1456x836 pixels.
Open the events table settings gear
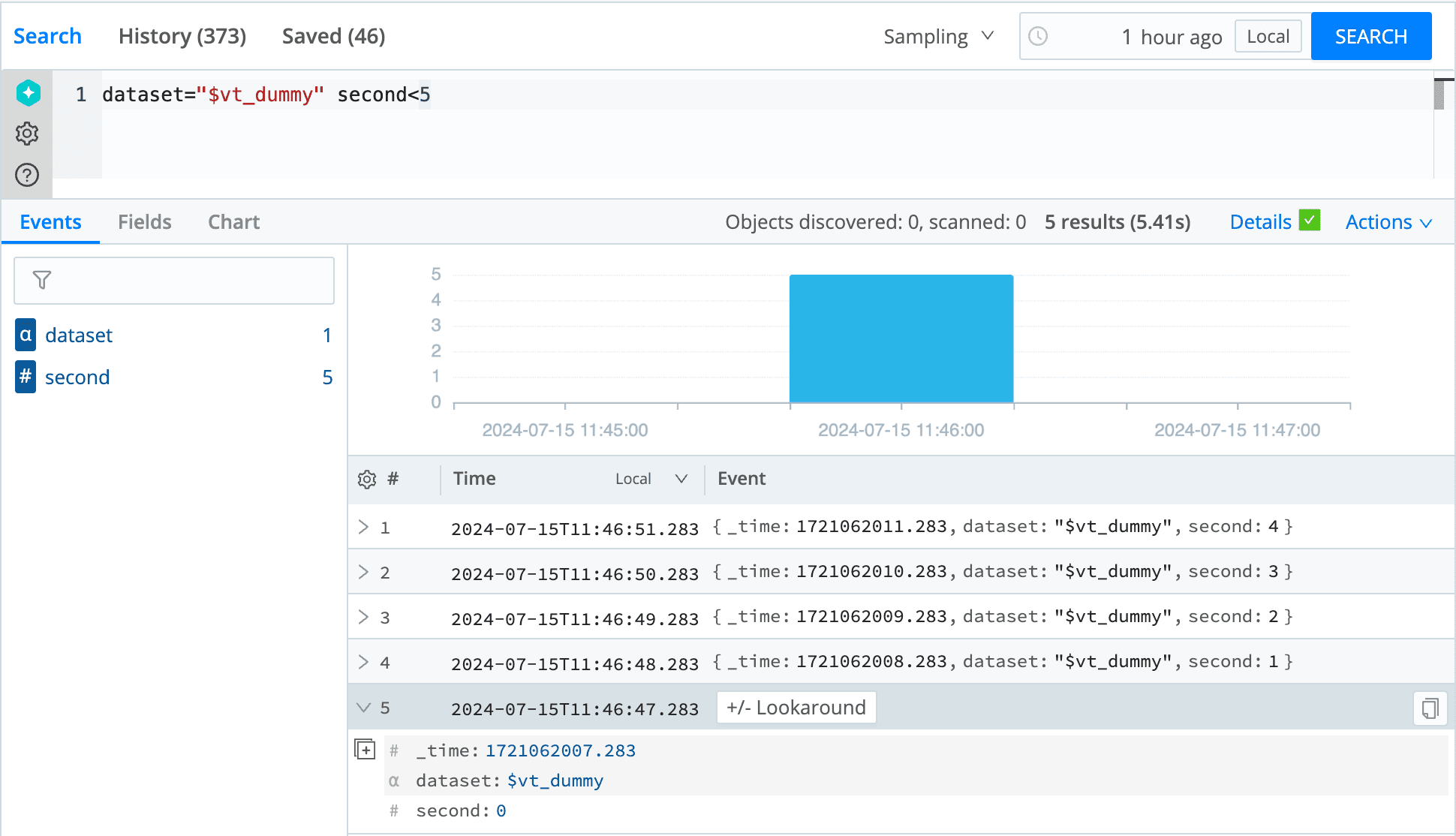(367, 480)
